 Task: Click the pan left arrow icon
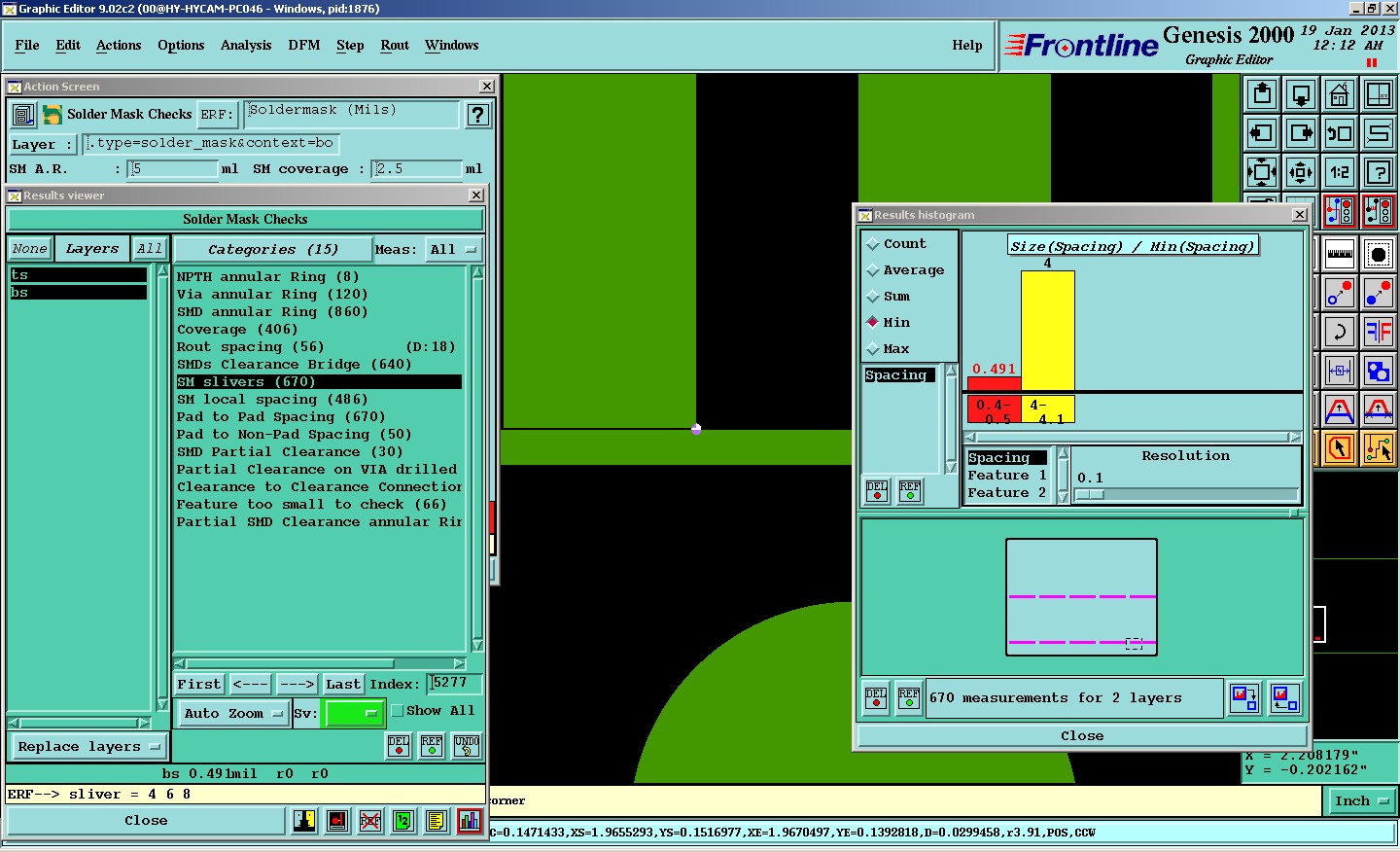tap(1262, 133)
